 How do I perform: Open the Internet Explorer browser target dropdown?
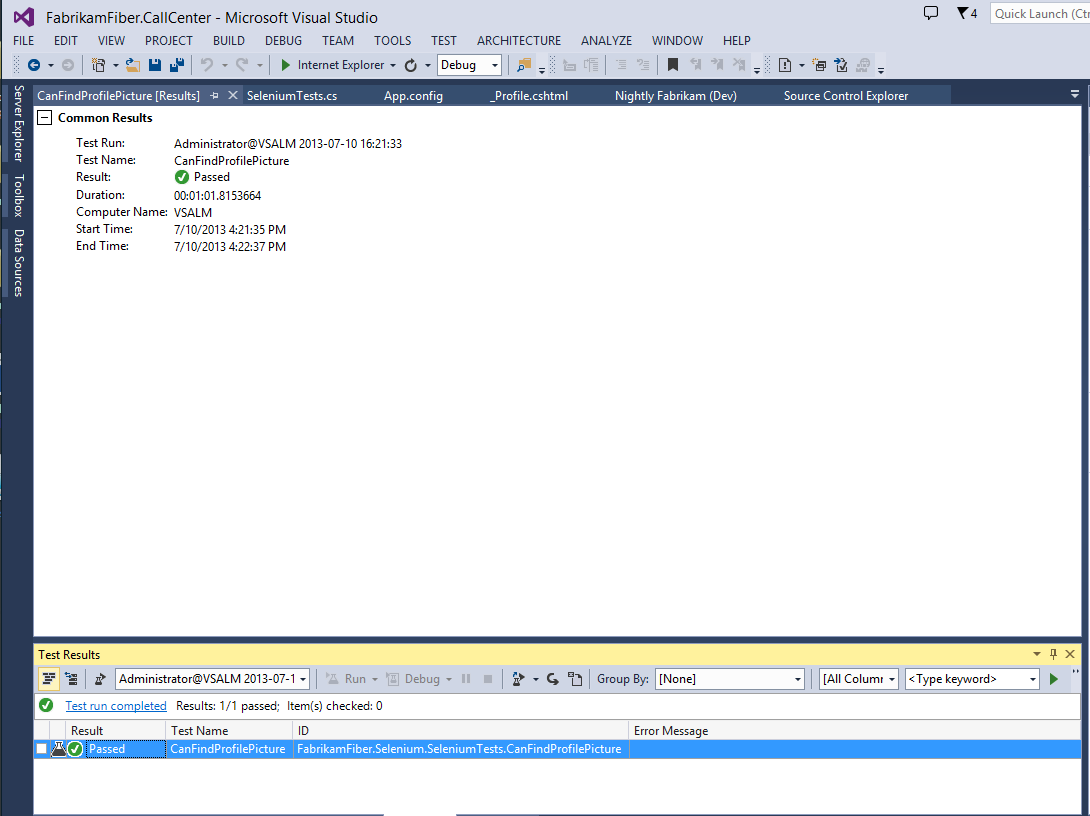393,65
